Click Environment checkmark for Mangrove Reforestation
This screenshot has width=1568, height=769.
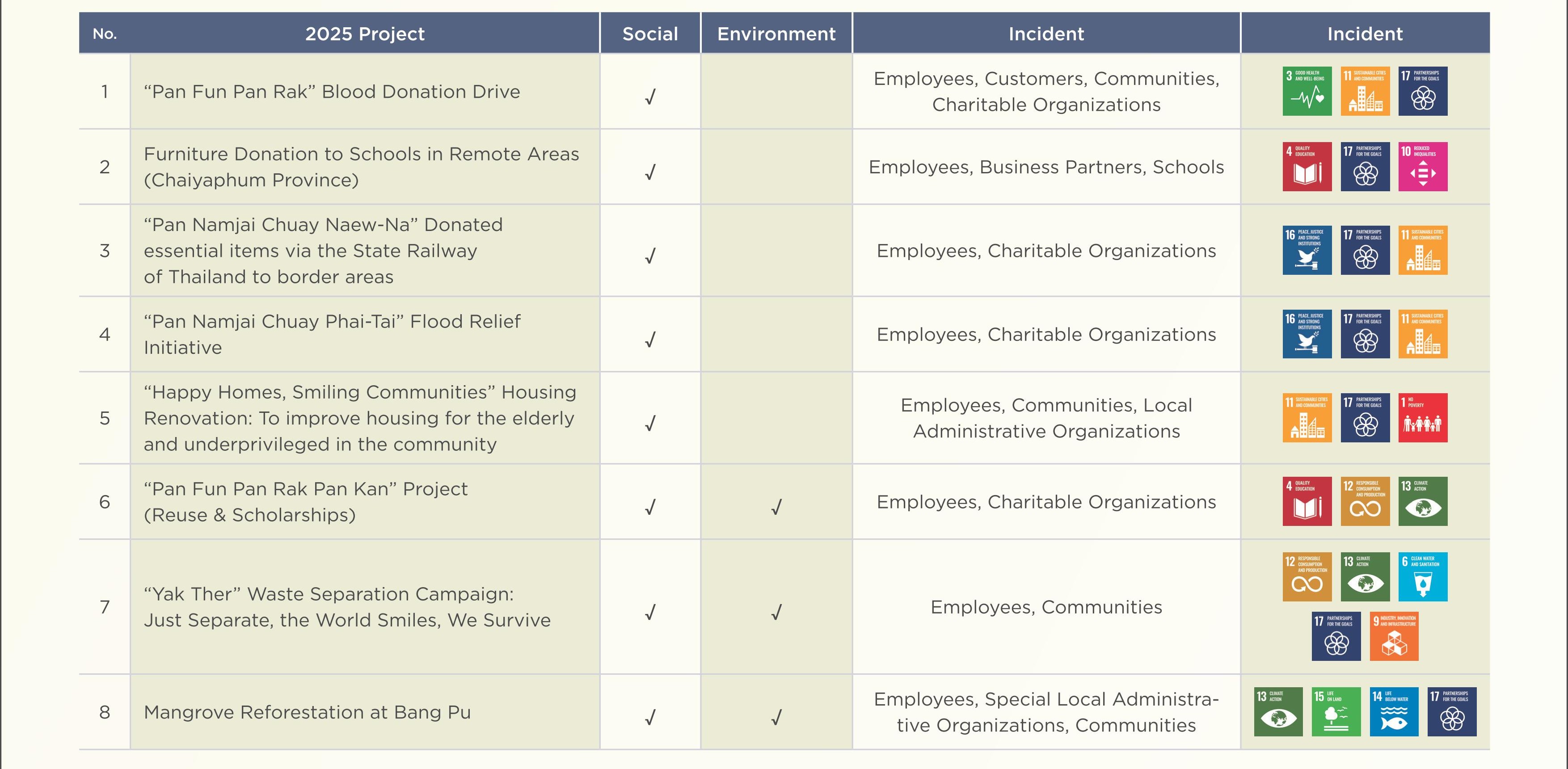click(776, 717)
